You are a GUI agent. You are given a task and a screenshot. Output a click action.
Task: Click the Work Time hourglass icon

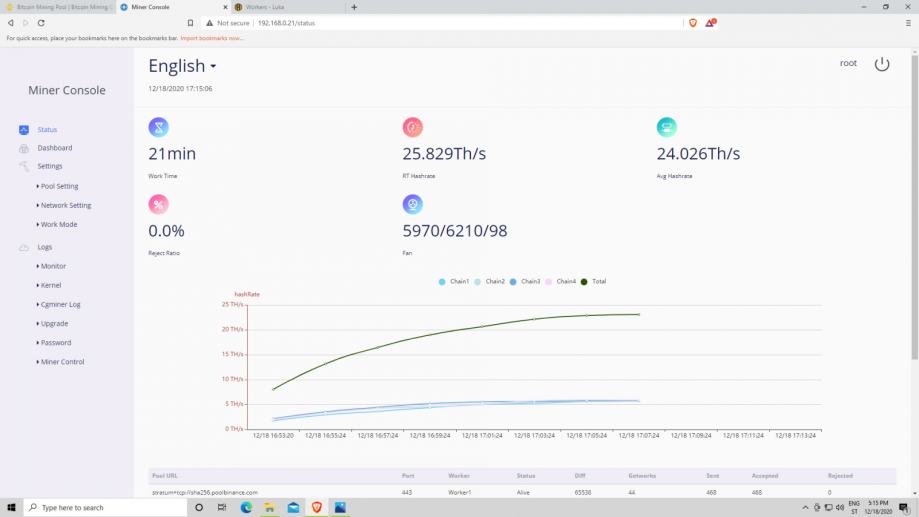158,127
